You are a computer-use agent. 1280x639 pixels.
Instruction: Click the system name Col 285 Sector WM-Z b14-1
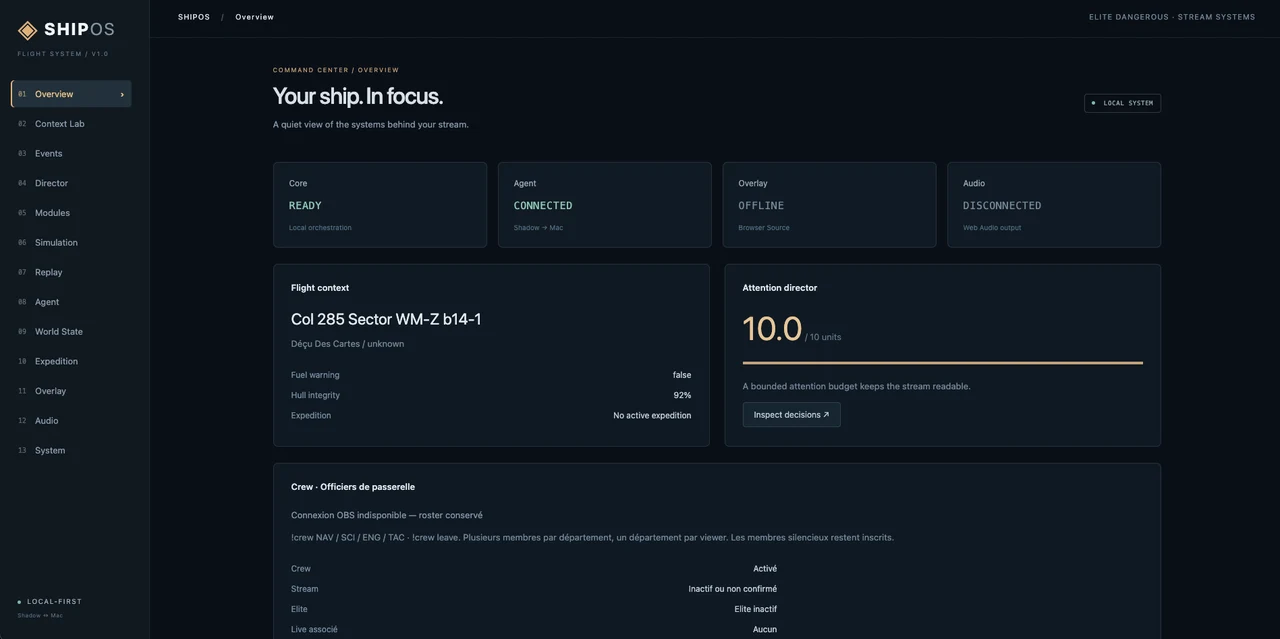[x=386, y=319]
